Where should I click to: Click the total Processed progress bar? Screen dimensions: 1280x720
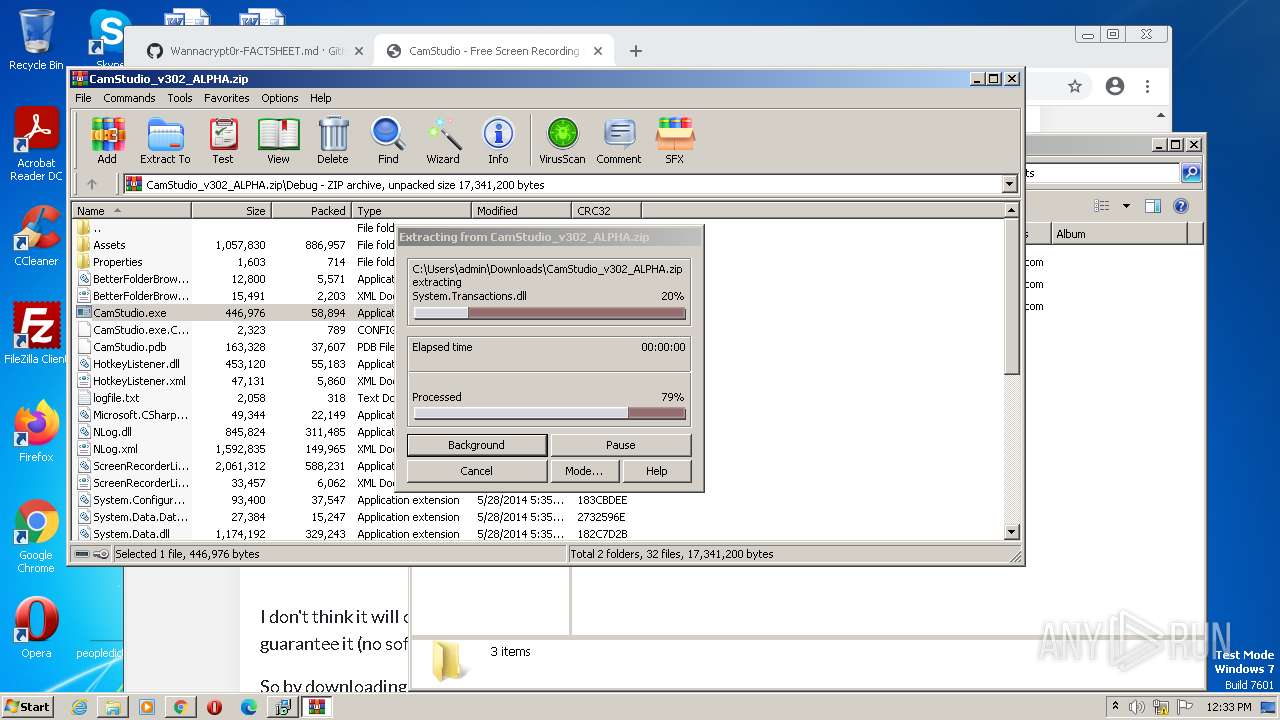click(x=549, y=413)
